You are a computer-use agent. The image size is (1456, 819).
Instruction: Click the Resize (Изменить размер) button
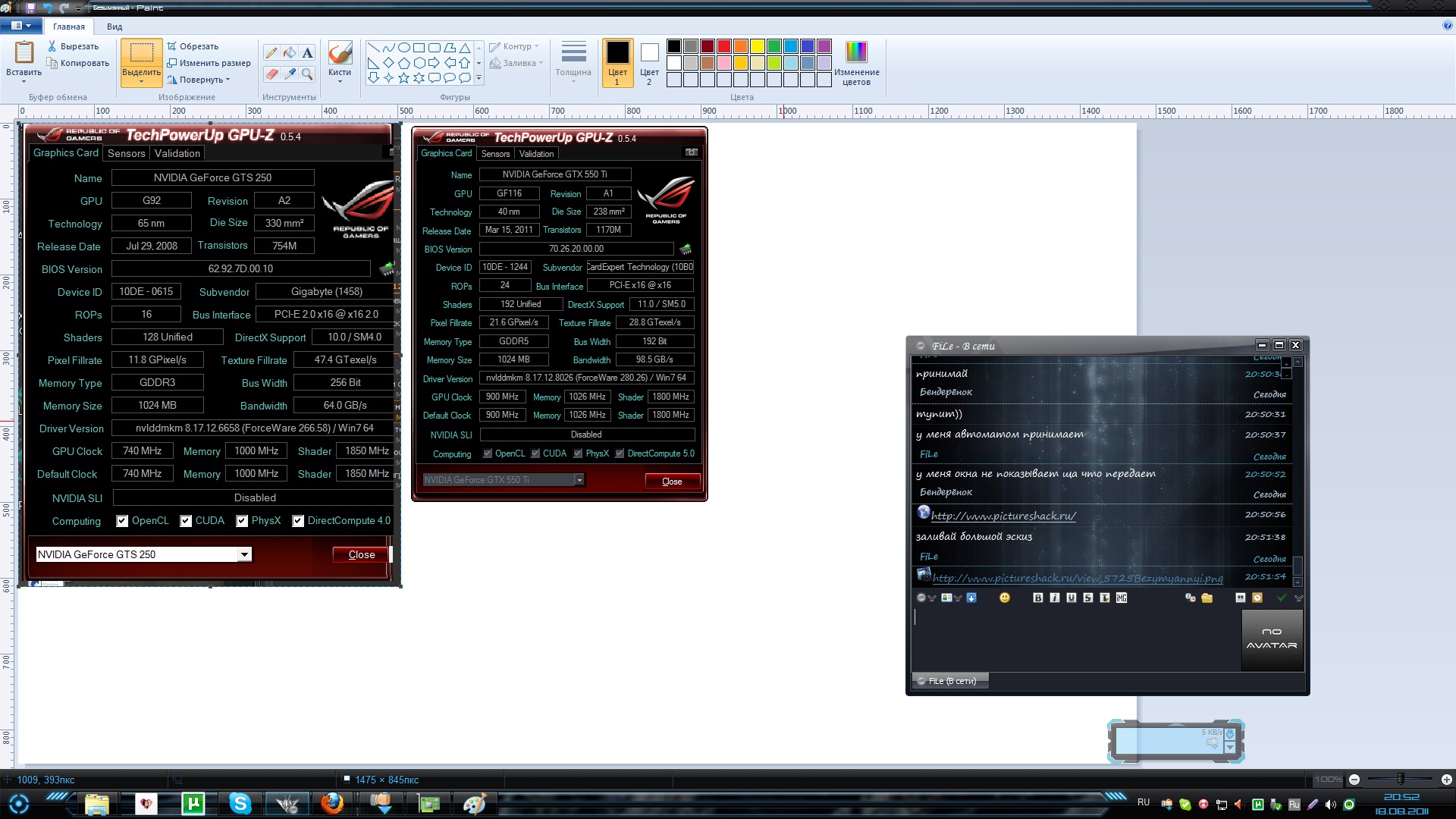pyautogui.click(x=209, y=63)
